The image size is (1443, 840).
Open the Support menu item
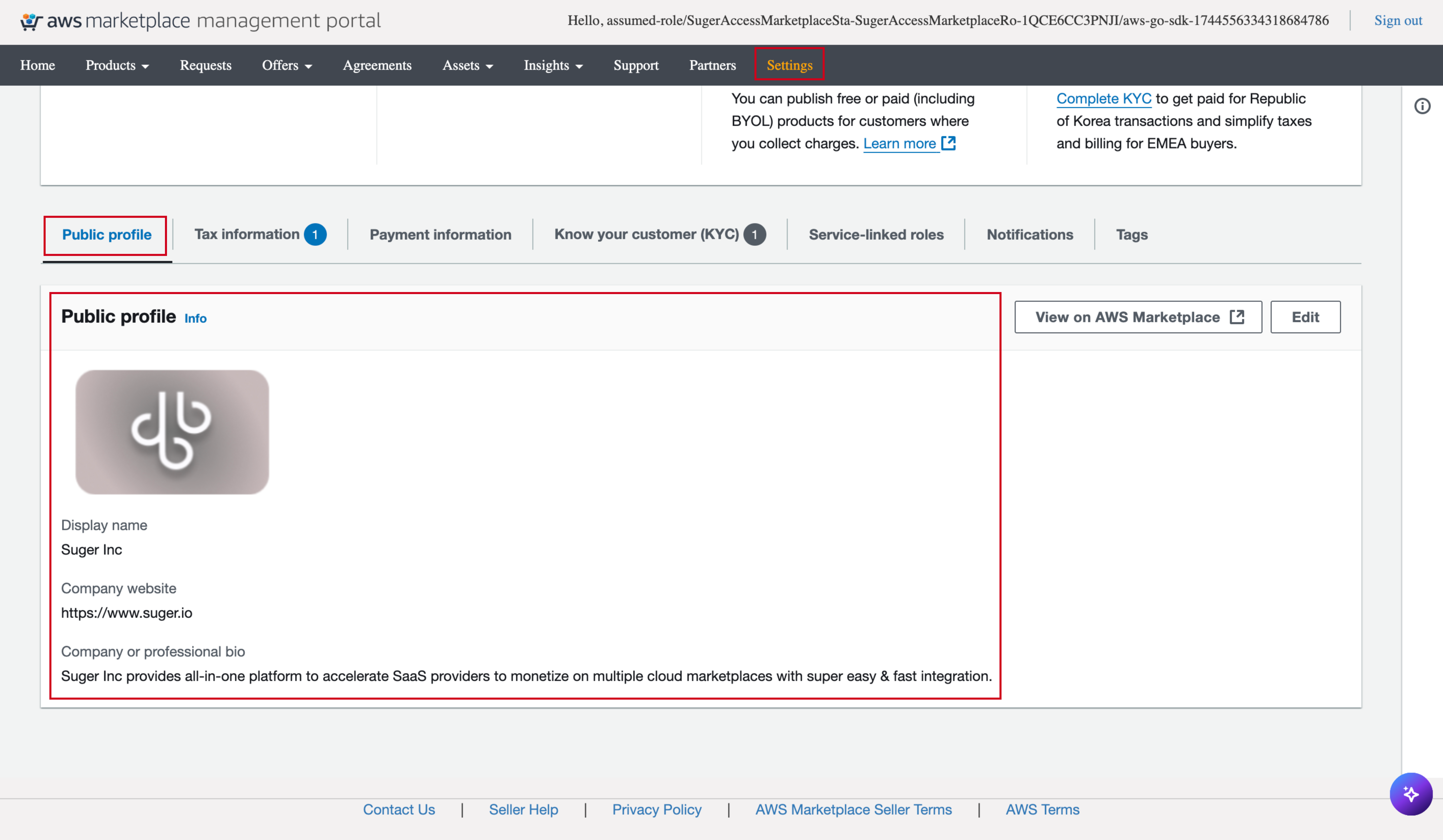pyautogui.click(x=636, y=65)
